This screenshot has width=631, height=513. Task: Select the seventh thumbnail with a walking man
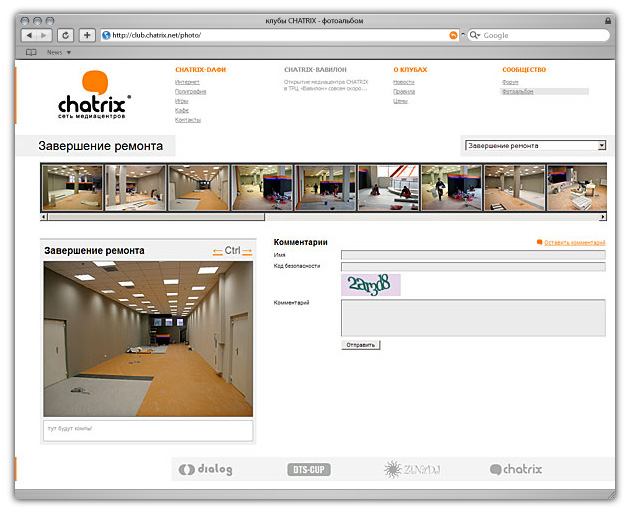452,187
